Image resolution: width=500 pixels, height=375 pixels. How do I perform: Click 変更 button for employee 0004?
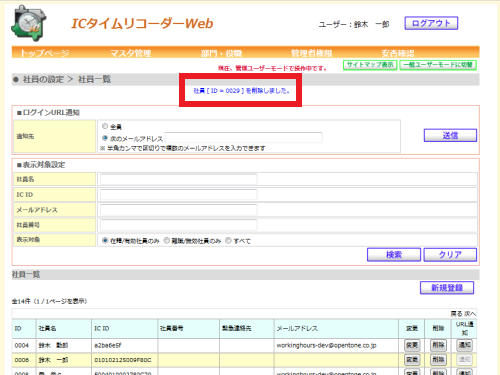pyautogui.click(x=412, y=345)
